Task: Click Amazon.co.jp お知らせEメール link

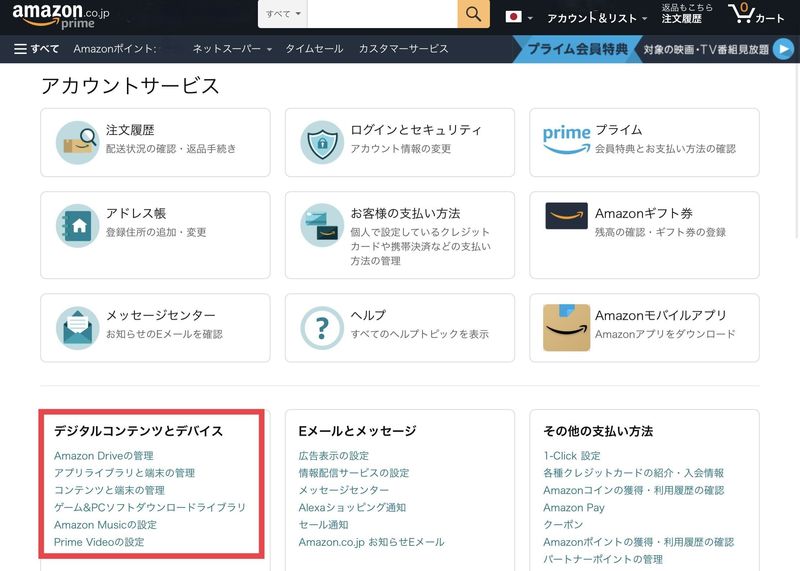Action: click(371, 542)
